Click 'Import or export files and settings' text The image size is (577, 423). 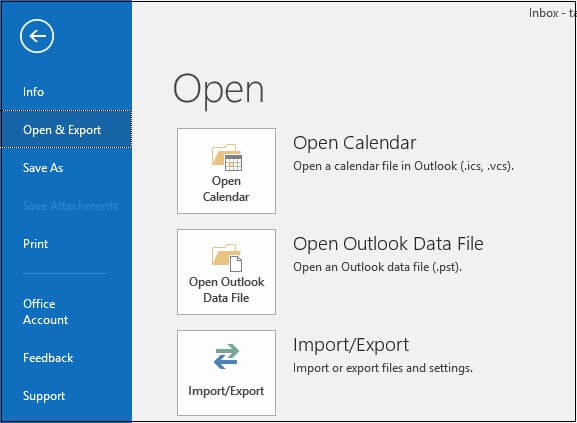(383, 368)
